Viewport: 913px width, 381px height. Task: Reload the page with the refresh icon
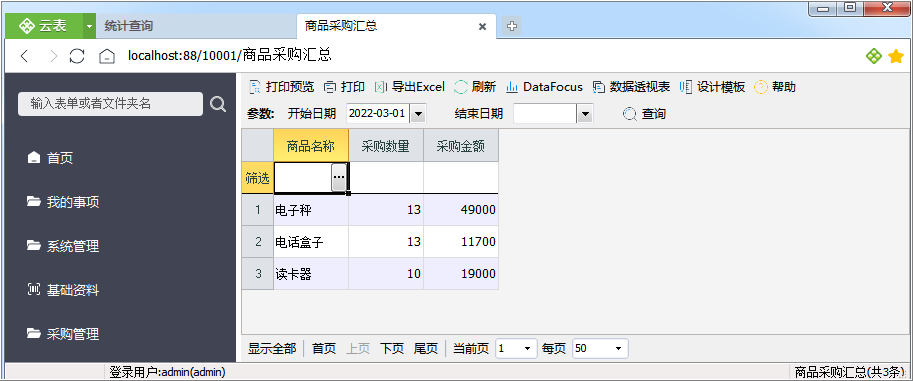click(77, 56)
